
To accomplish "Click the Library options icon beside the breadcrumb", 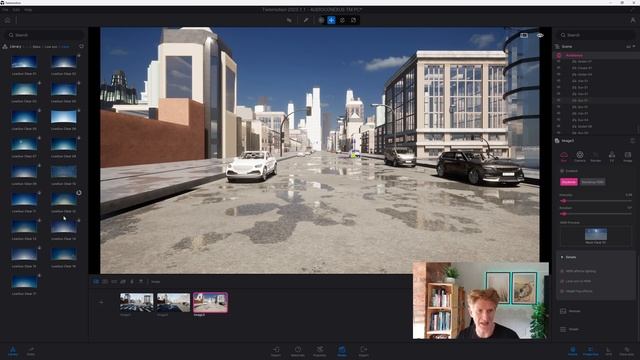I will [81, 47].
